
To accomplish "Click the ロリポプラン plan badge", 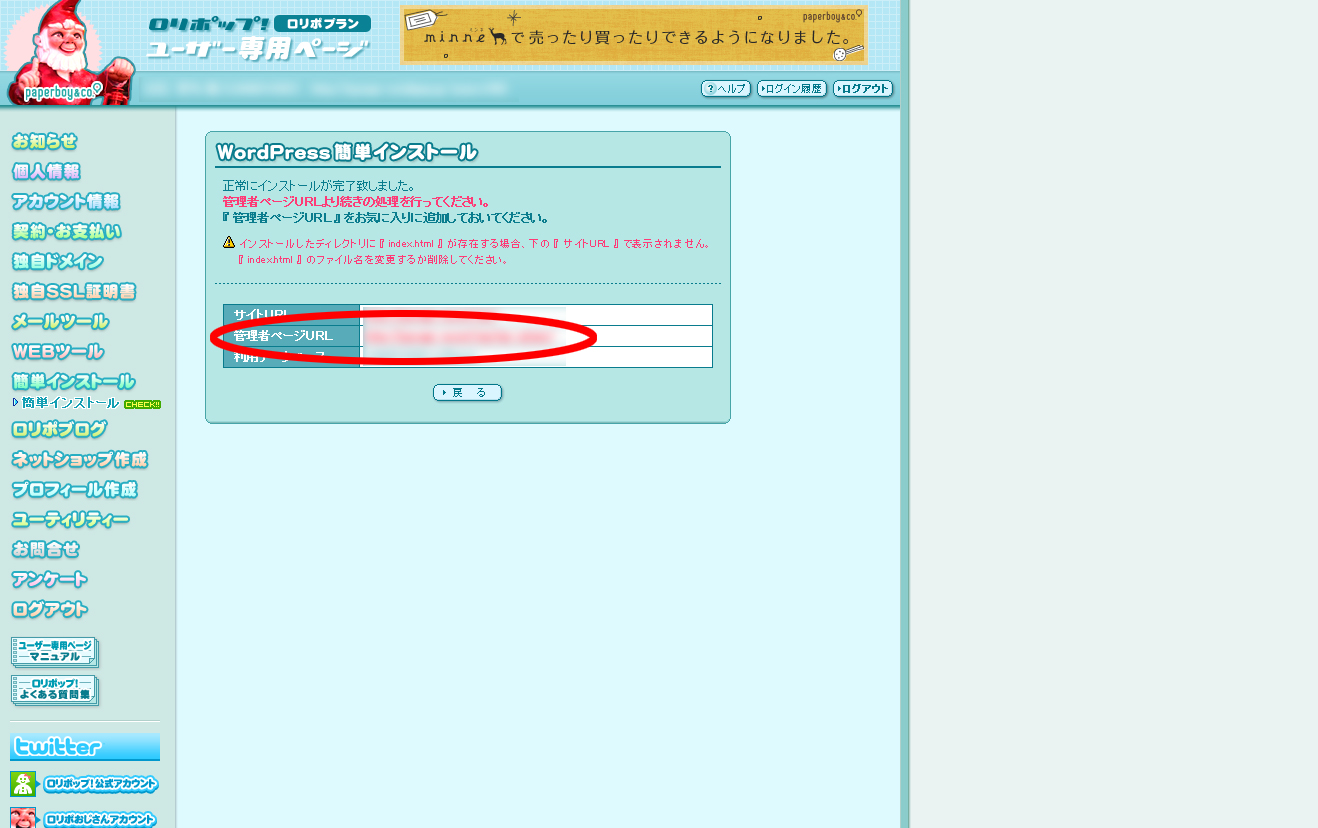I will click(x=322, y=24).
